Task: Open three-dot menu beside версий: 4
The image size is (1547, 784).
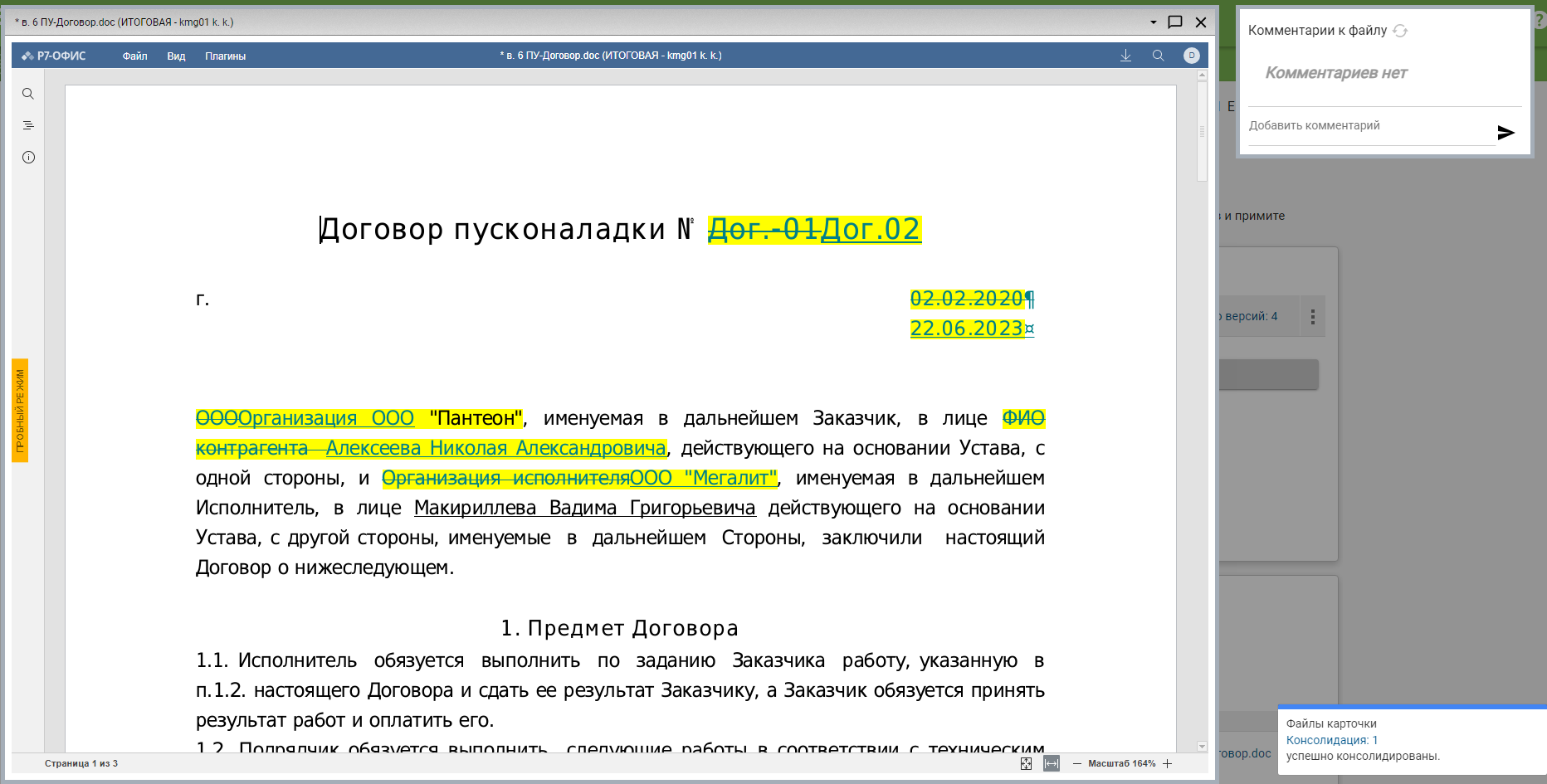Action: (1313, 316)
